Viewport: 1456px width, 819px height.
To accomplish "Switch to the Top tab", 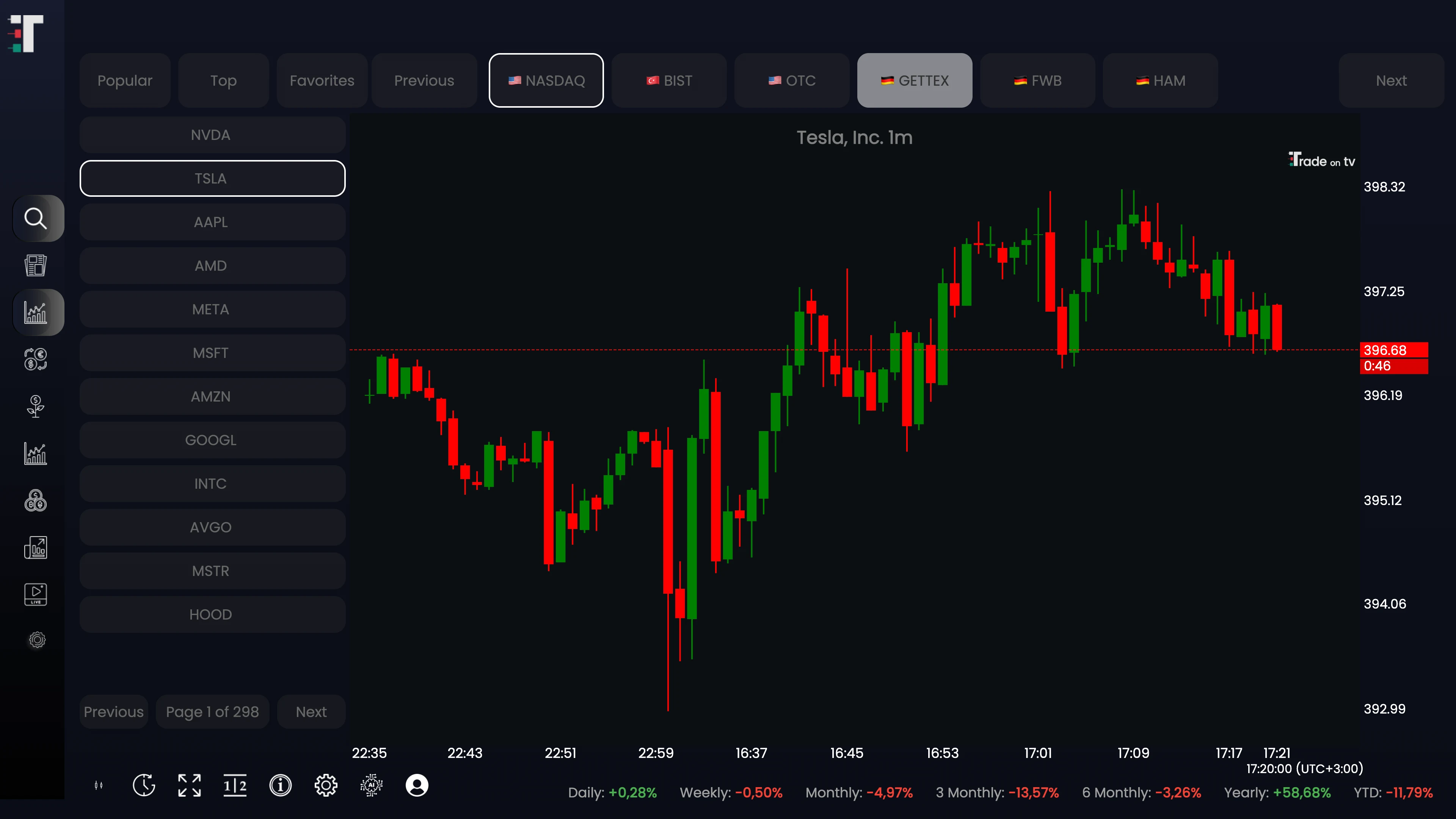I will point(223,80).
